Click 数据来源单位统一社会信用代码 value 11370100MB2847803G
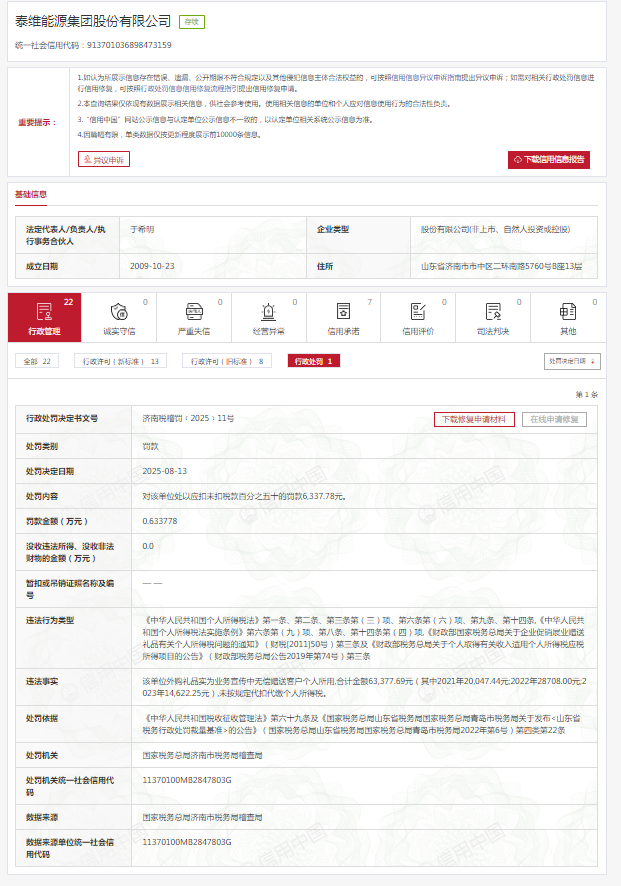Viewport: 621px width, 886px height. click(187, 842)
